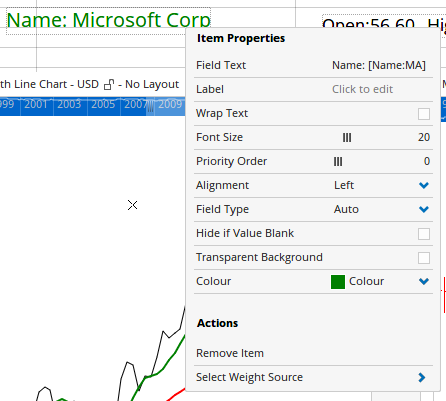Tick the Hide if Value Blank checkbox
The height and width of the screenshot is (401, 446).
tap(424, 234)
